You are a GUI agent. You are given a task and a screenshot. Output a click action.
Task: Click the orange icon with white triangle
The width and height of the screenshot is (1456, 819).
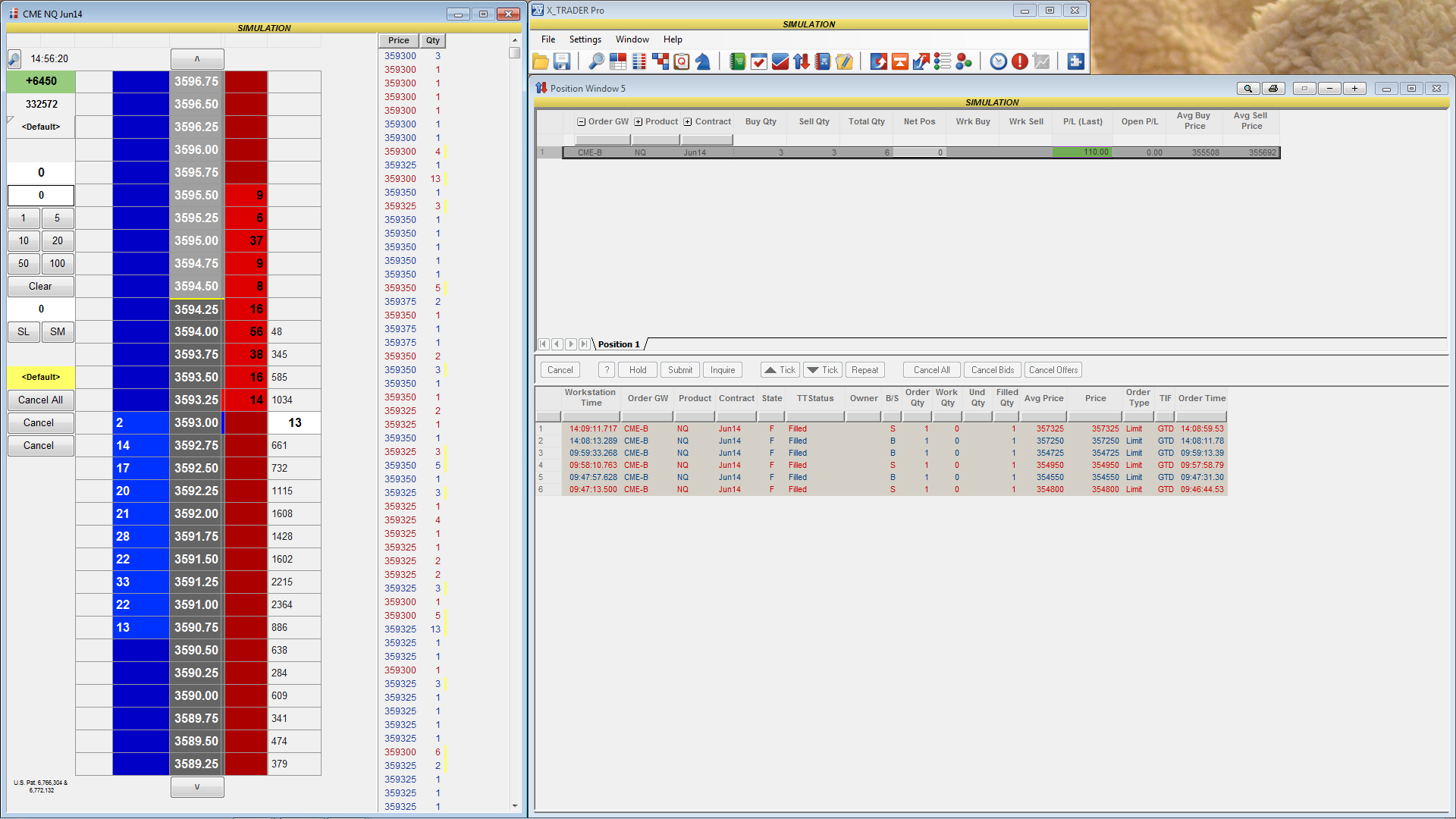[x=900, y=61]
